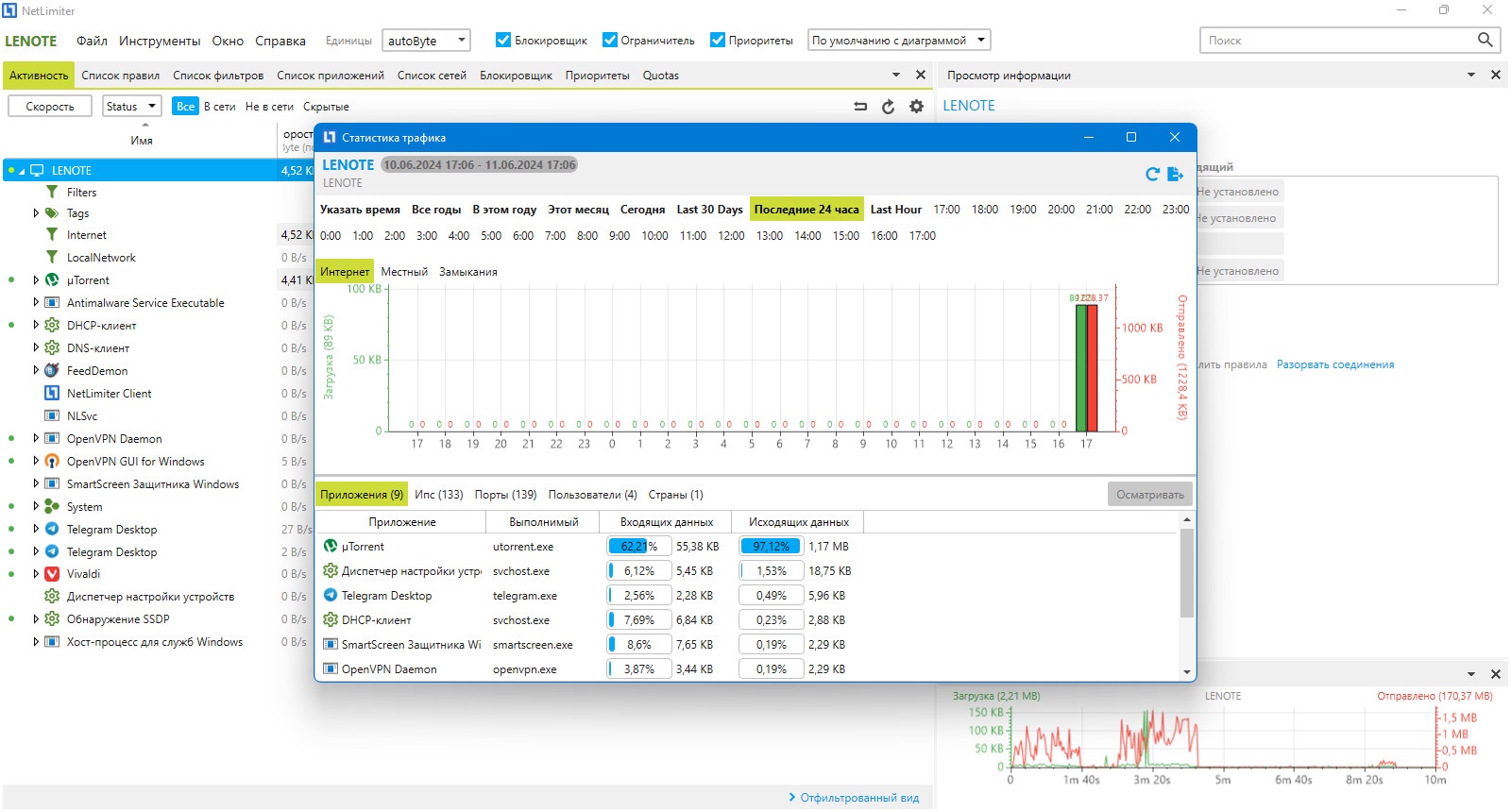Screen dimensions: 1511x812
Task: Open the Status dropdown filter
Action: (x=132, y=106)
